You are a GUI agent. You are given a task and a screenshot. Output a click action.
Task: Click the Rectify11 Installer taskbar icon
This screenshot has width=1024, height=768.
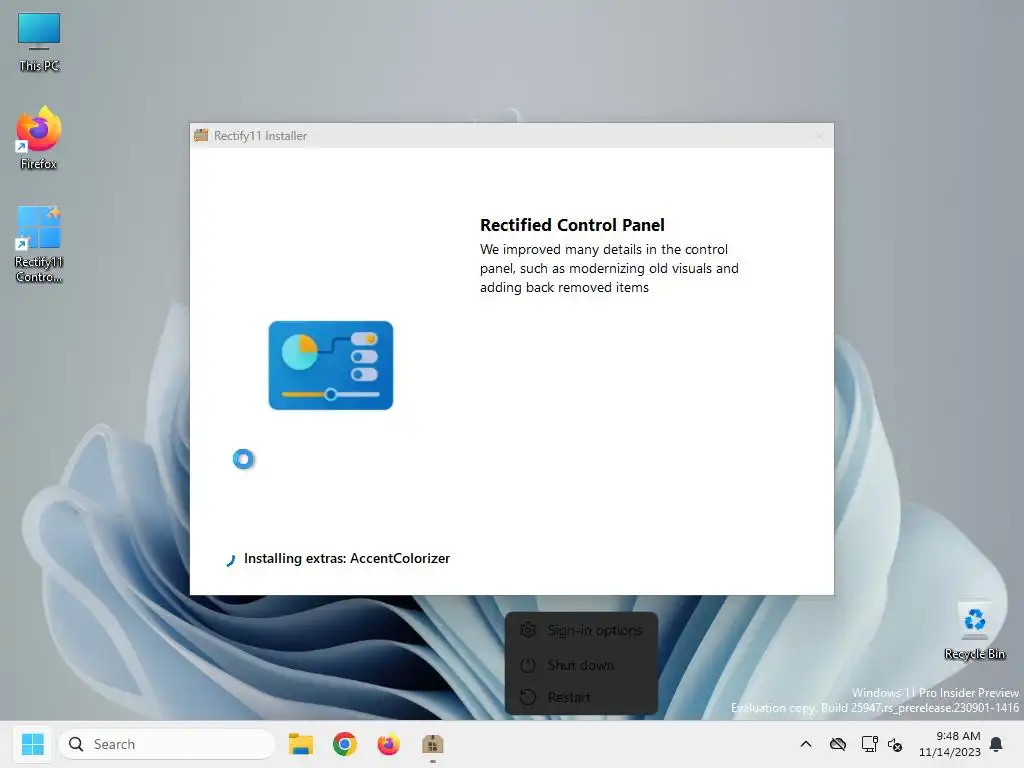pos(432,744)
